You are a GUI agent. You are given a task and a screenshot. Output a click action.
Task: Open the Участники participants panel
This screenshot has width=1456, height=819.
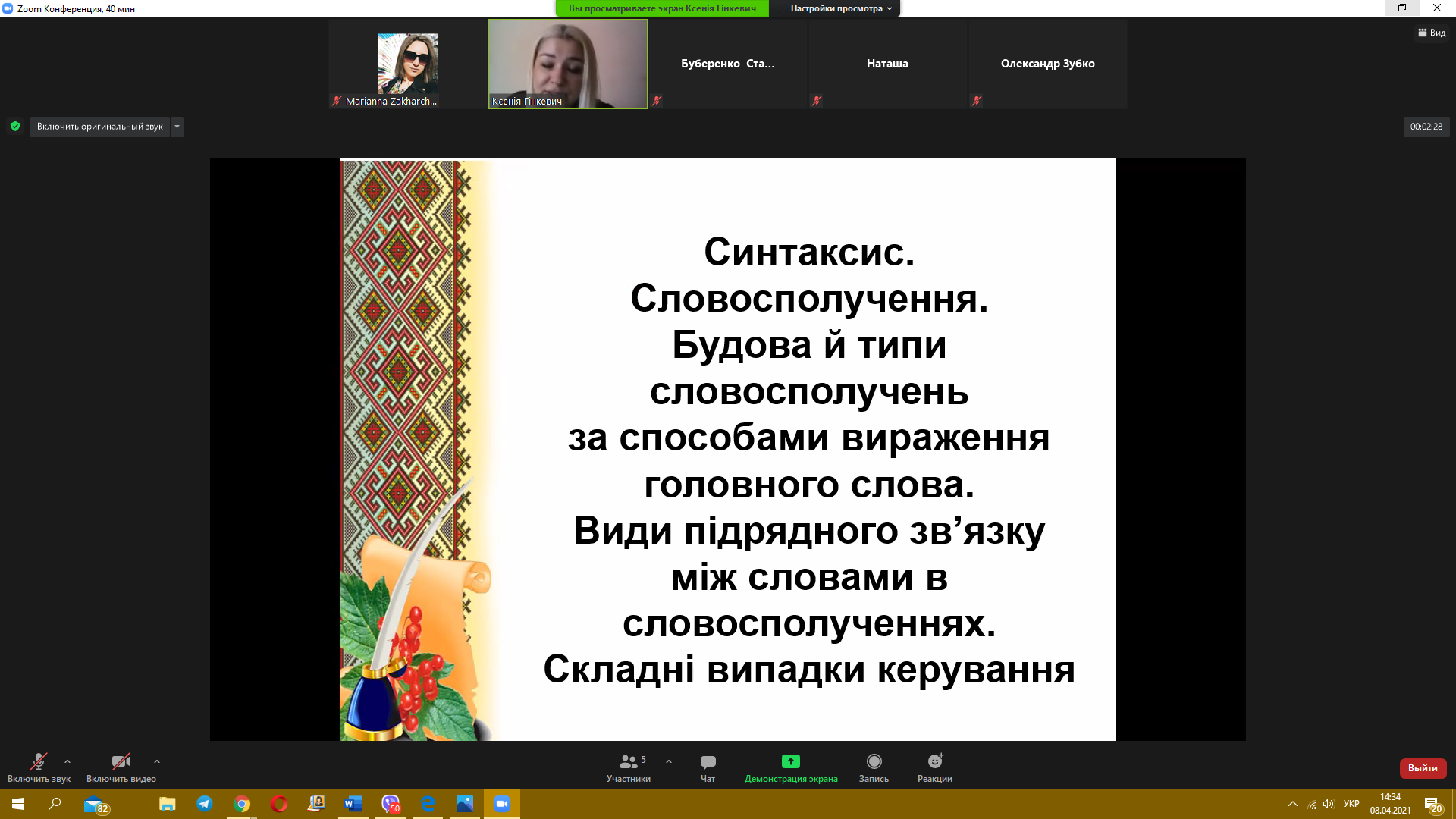coord(628,767)
